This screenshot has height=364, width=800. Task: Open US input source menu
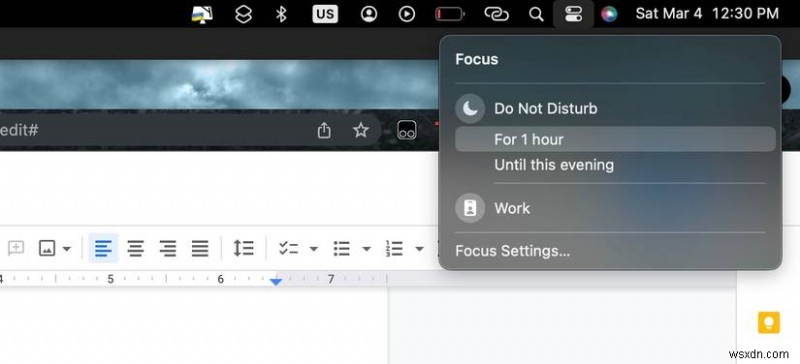click(x=325, y=14)
